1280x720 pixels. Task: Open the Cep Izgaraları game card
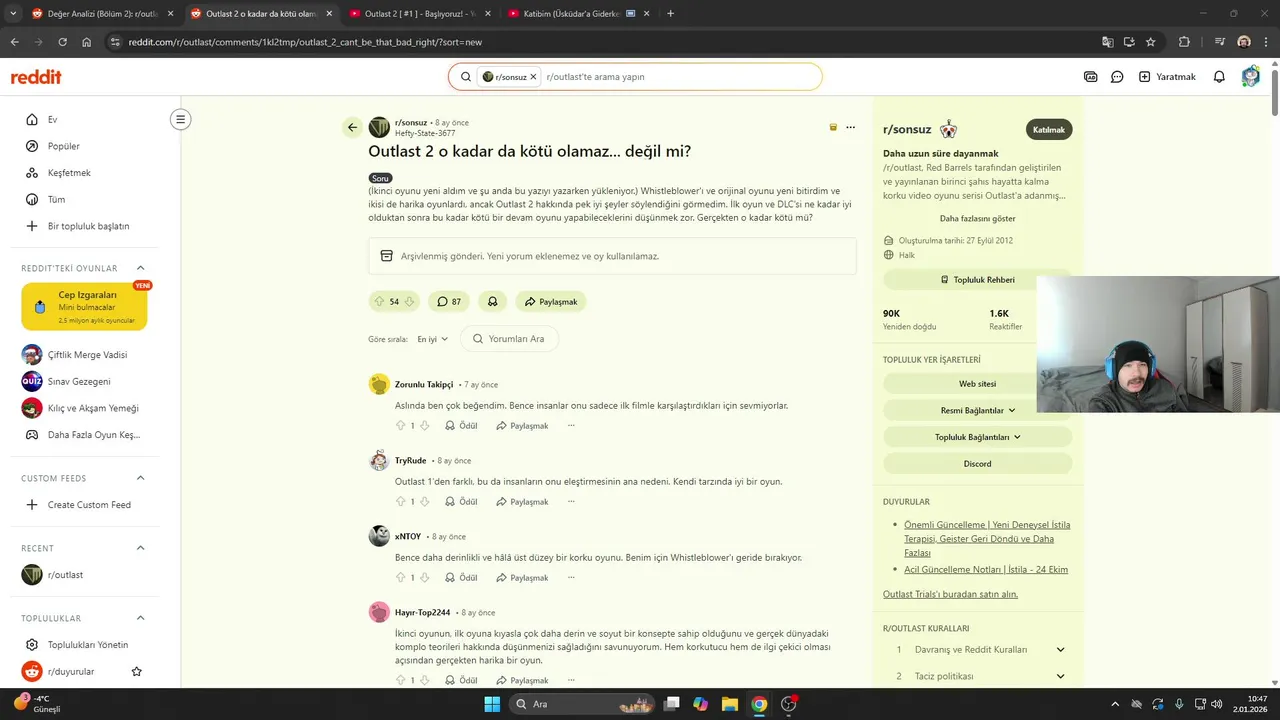(84, 307)
